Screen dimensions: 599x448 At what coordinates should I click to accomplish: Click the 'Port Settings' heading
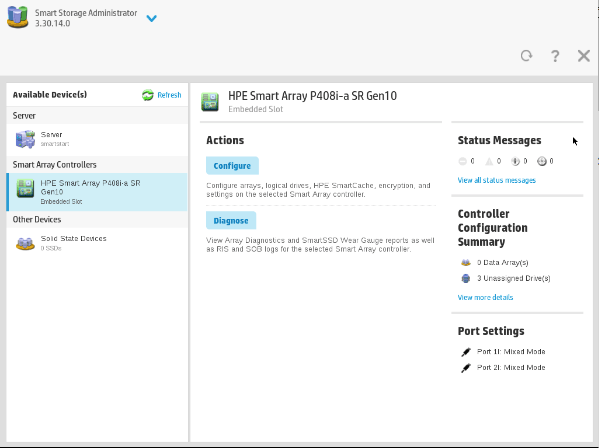(x=491, y=331)
